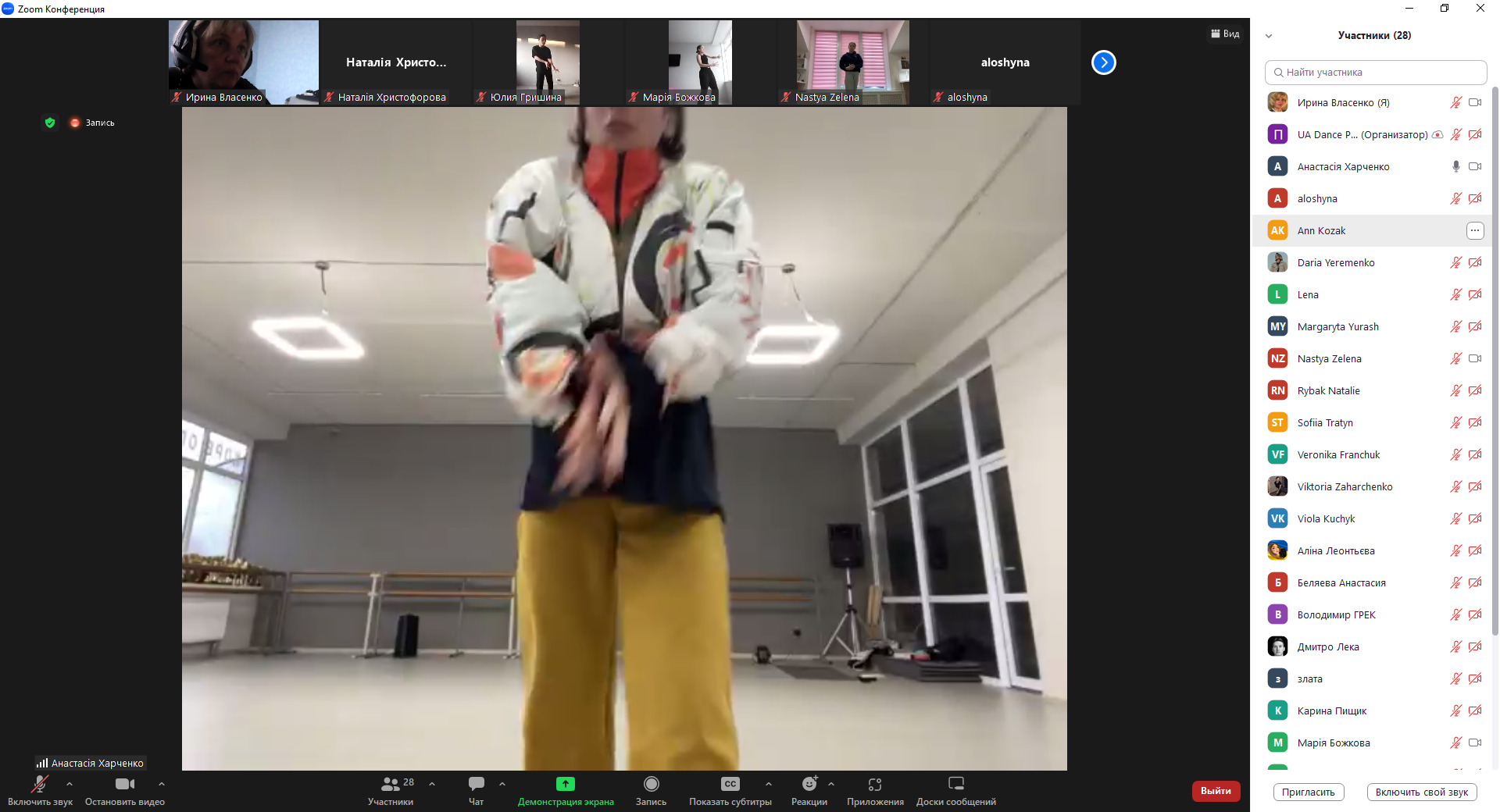Select Ирина Власенко video thumbnail
The image size is (1500, 812).
(244, 62)
